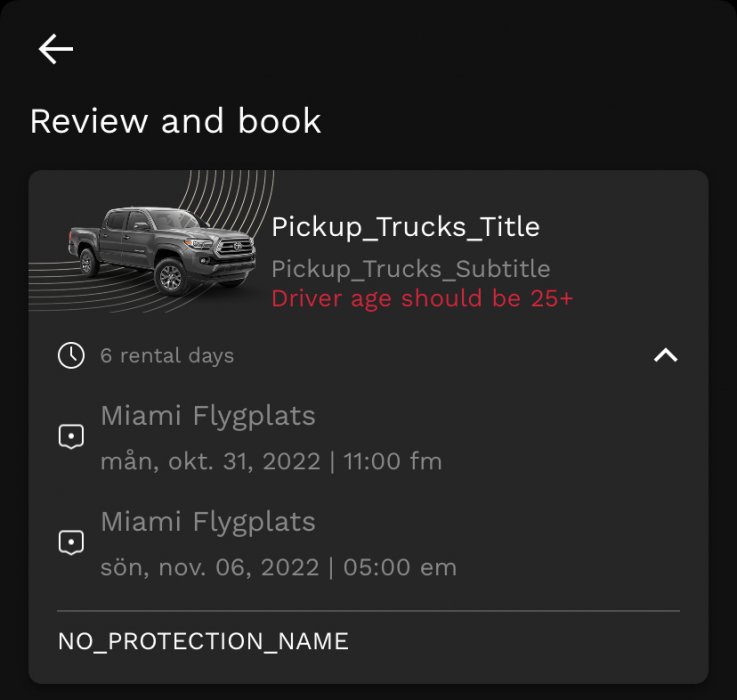
Task: Select the first Miami Flygplats pickup location
Action: 208,415
